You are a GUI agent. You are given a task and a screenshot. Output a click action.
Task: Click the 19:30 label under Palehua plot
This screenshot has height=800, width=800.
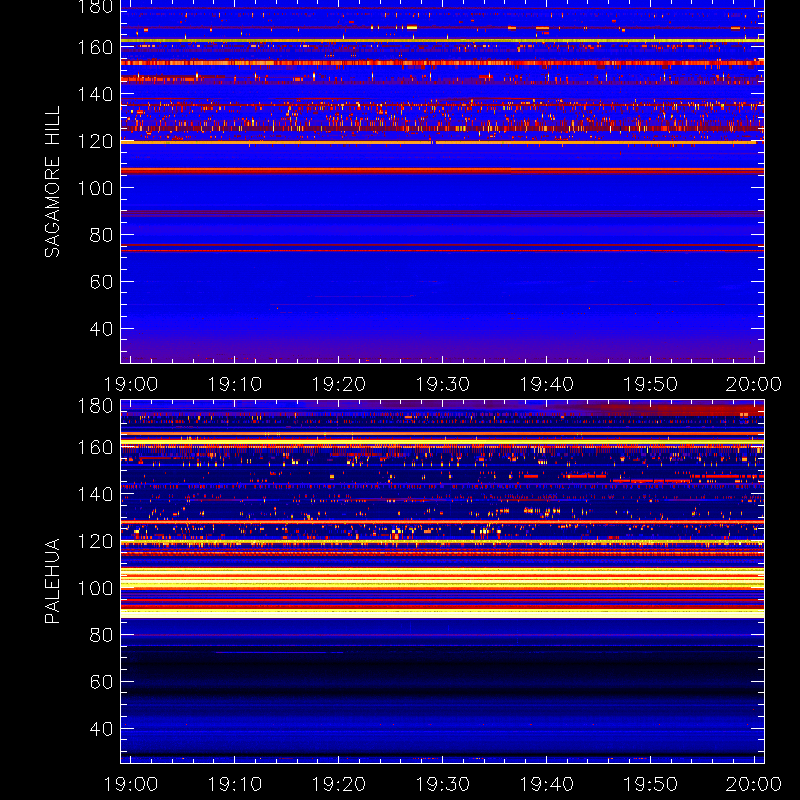[442, 784]
